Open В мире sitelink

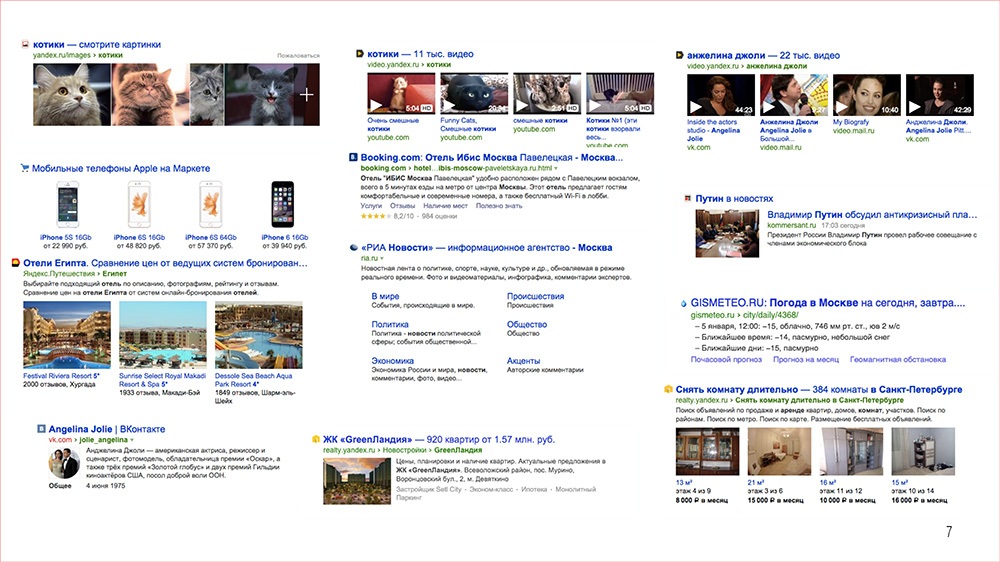[385, 296]
